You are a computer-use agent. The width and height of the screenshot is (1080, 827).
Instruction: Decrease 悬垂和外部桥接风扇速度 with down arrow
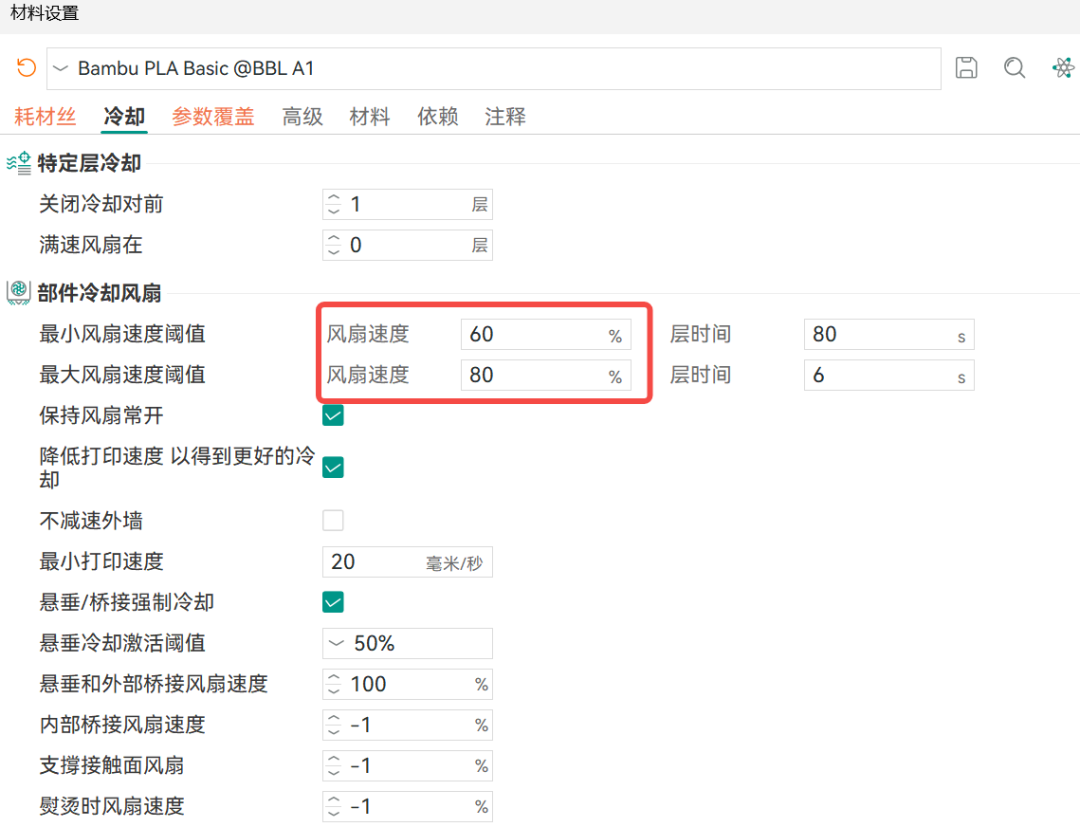(x=334, y=691)
